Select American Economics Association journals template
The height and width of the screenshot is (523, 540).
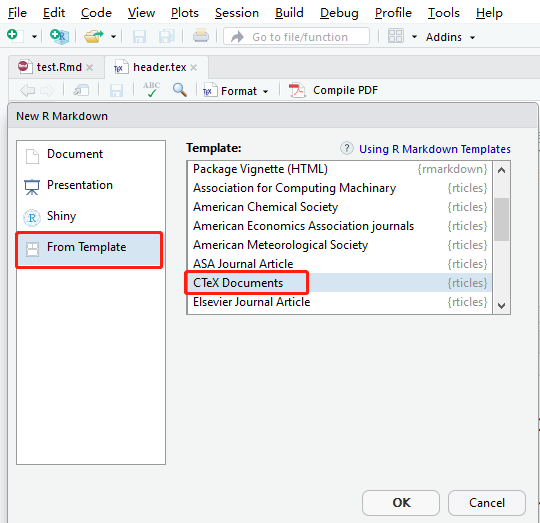[x=340, y=226]
